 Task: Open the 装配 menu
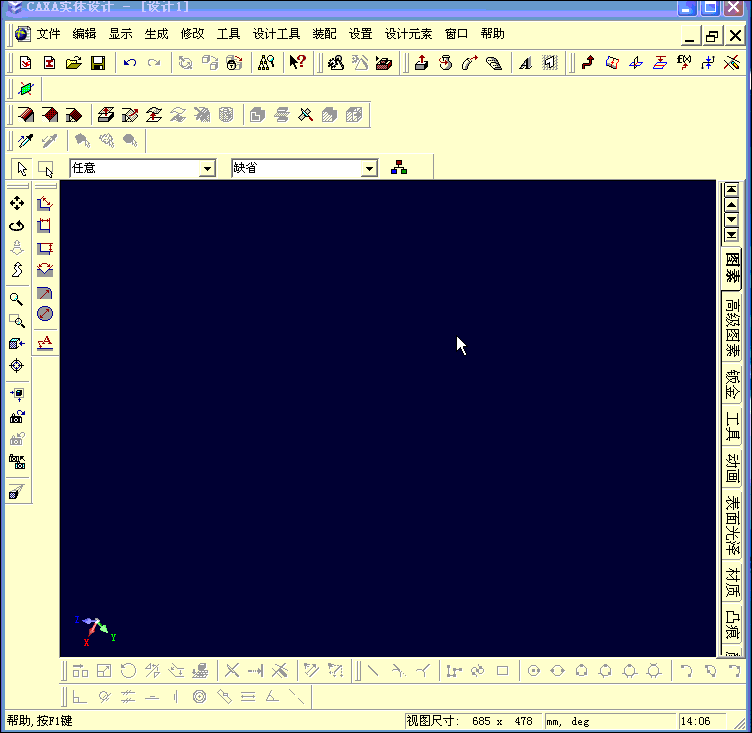pyautogui.click(x=324, y=34)
